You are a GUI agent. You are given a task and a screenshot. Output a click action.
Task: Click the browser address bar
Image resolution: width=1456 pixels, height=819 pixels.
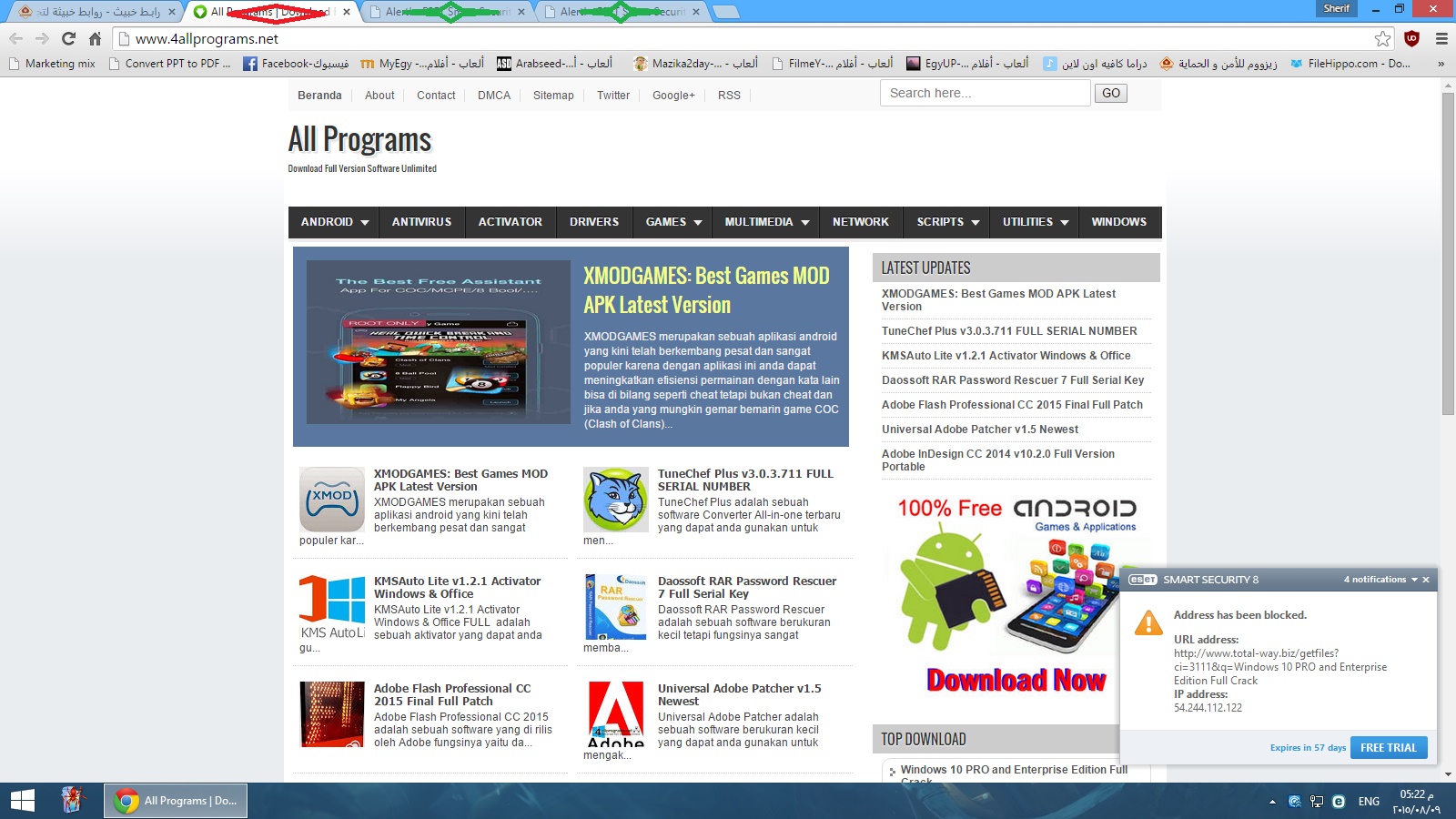click(742, 38)
